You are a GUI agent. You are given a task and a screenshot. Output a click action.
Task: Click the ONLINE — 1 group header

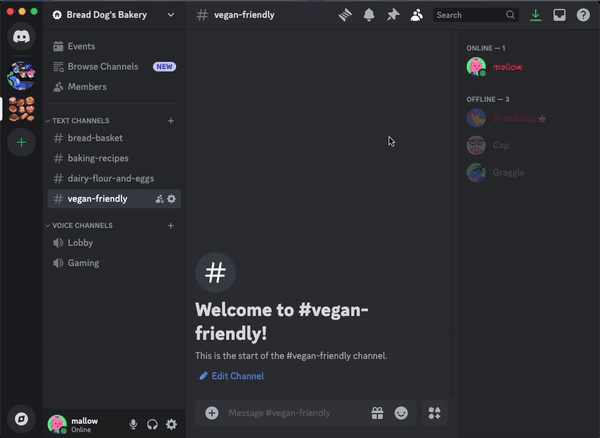(486, 48)
